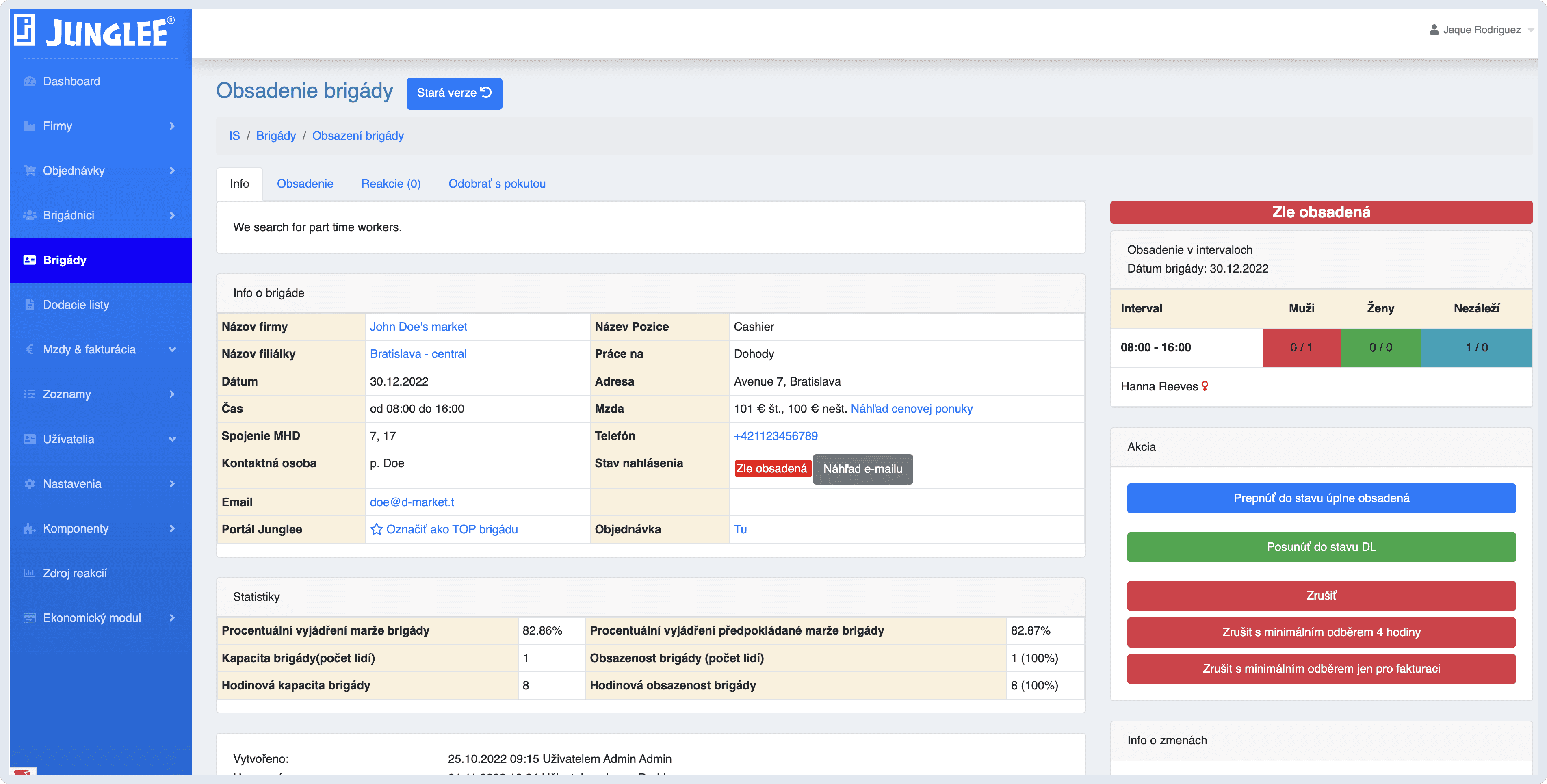Expand the Firmy submenu chevron
The image size is (1547, 784).
point(172,126)
